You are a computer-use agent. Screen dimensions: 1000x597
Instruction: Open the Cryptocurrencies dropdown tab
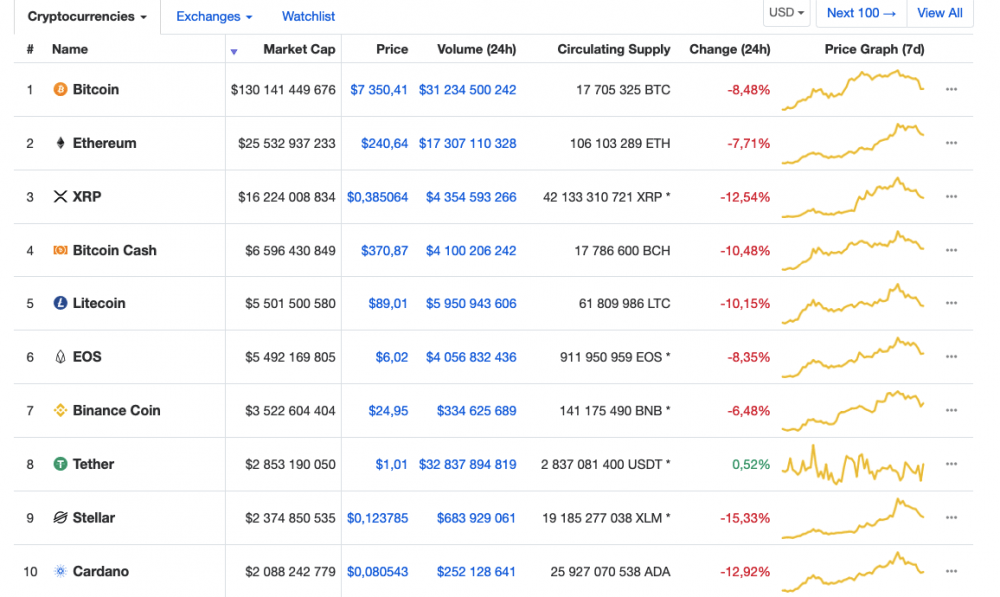point(87,17)
